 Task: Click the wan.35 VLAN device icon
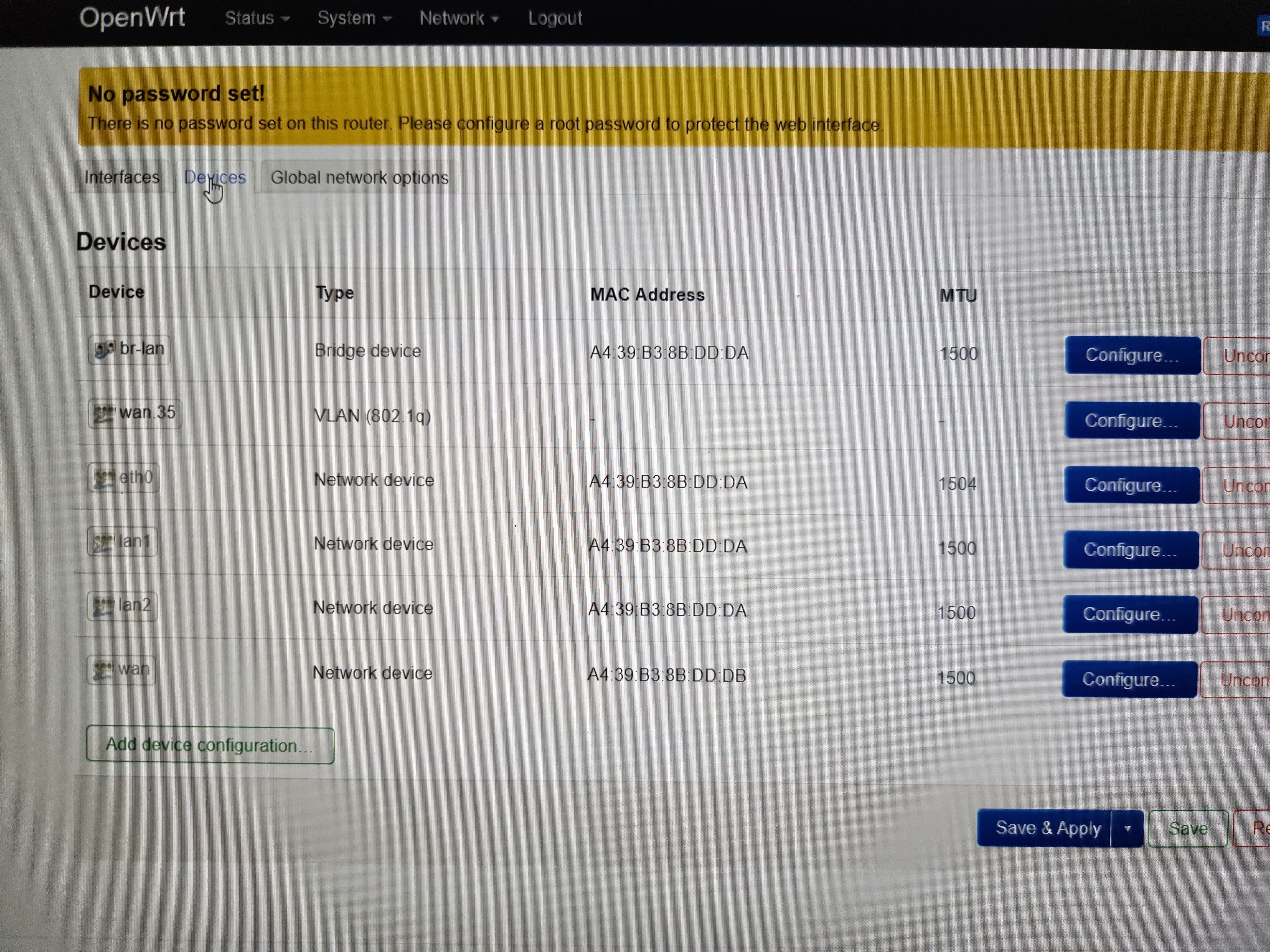click(104, 414)
